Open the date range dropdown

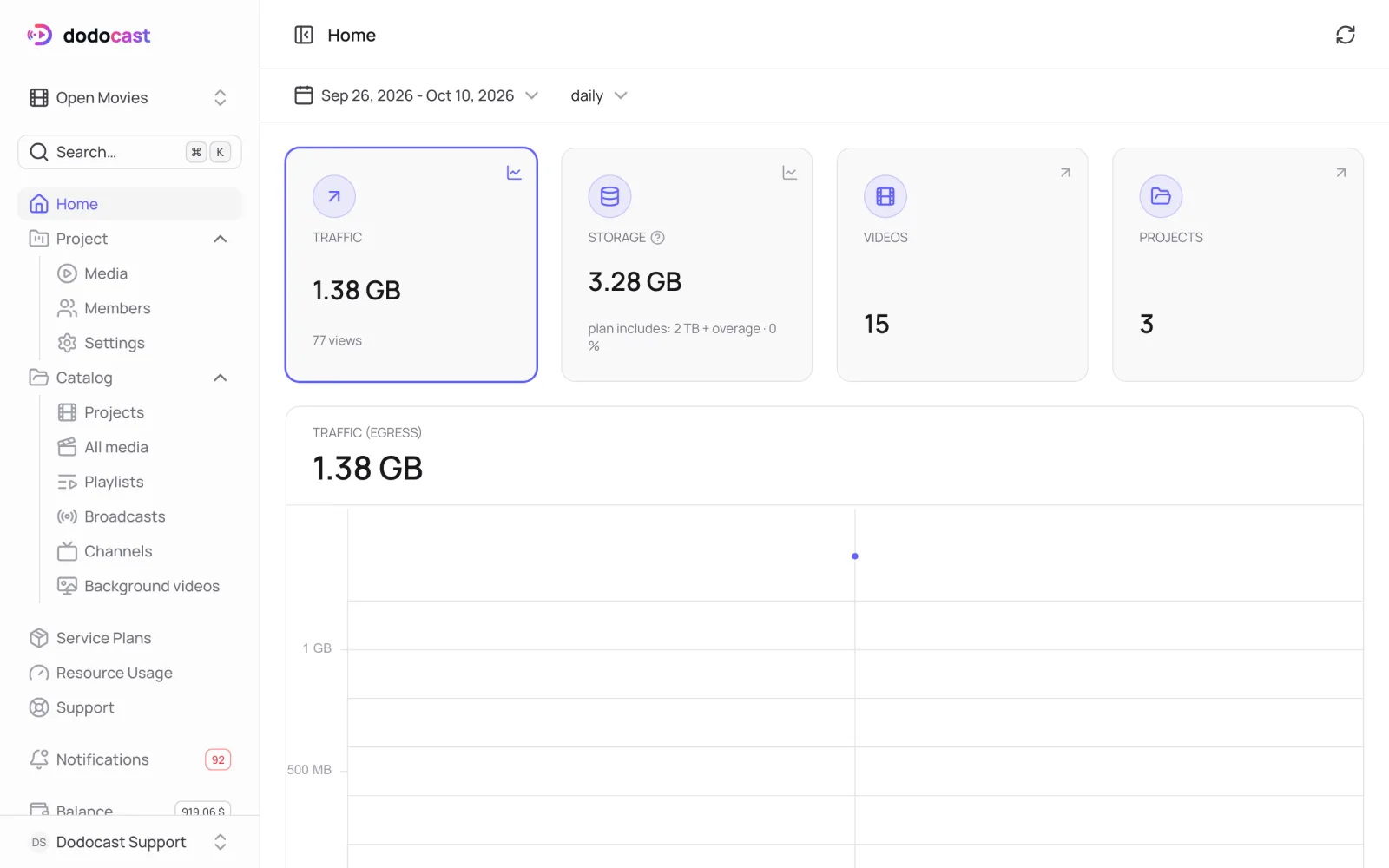coord(417,95)
